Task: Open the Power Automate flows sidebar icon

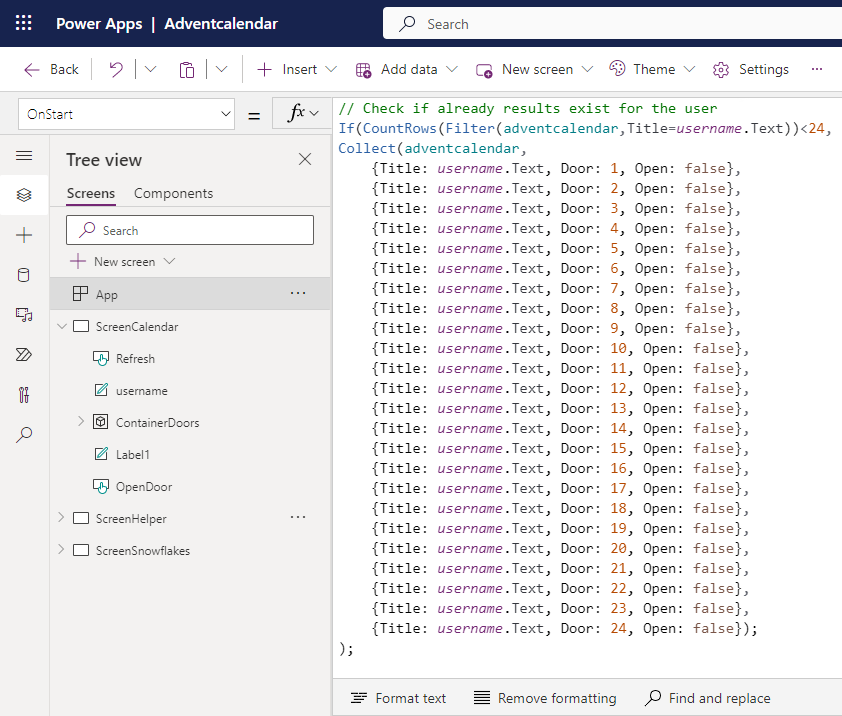Action: (x=24, y=355)
